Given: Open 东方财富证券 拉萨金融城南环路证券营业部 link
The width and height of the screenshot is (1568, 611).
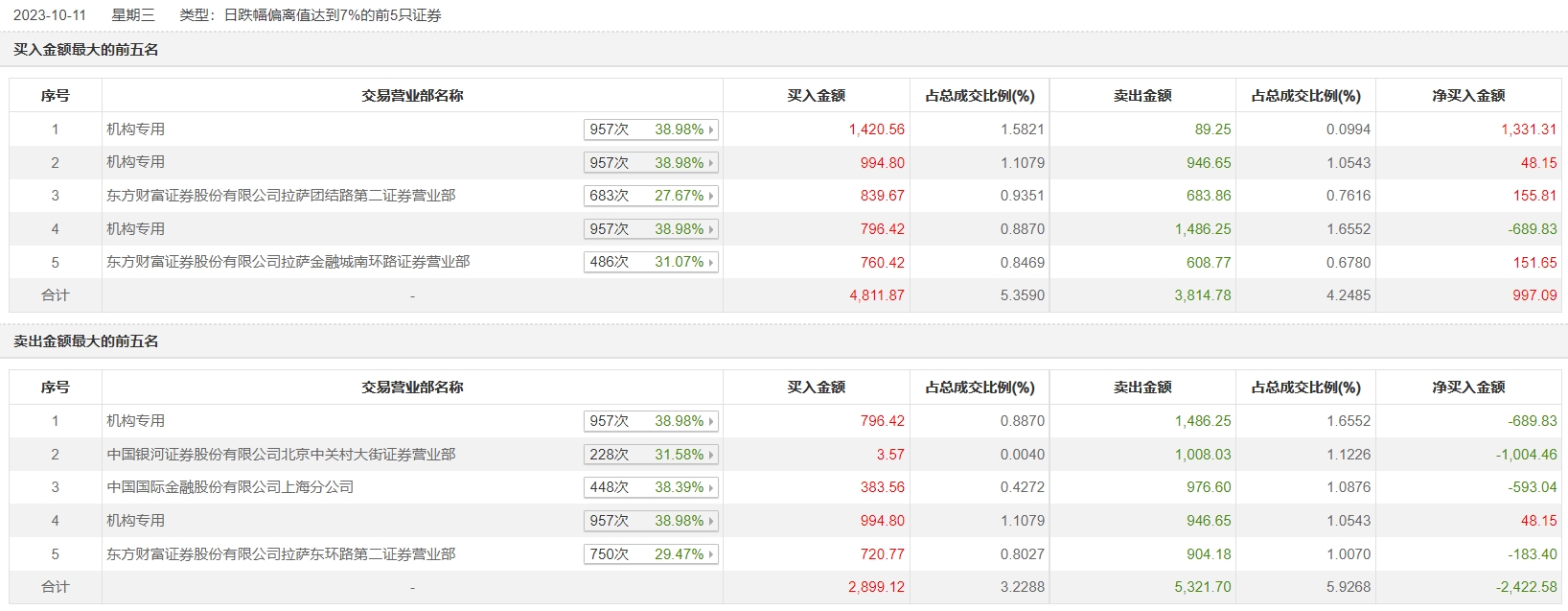Looking at the screenshot, I should pos(288,262).
